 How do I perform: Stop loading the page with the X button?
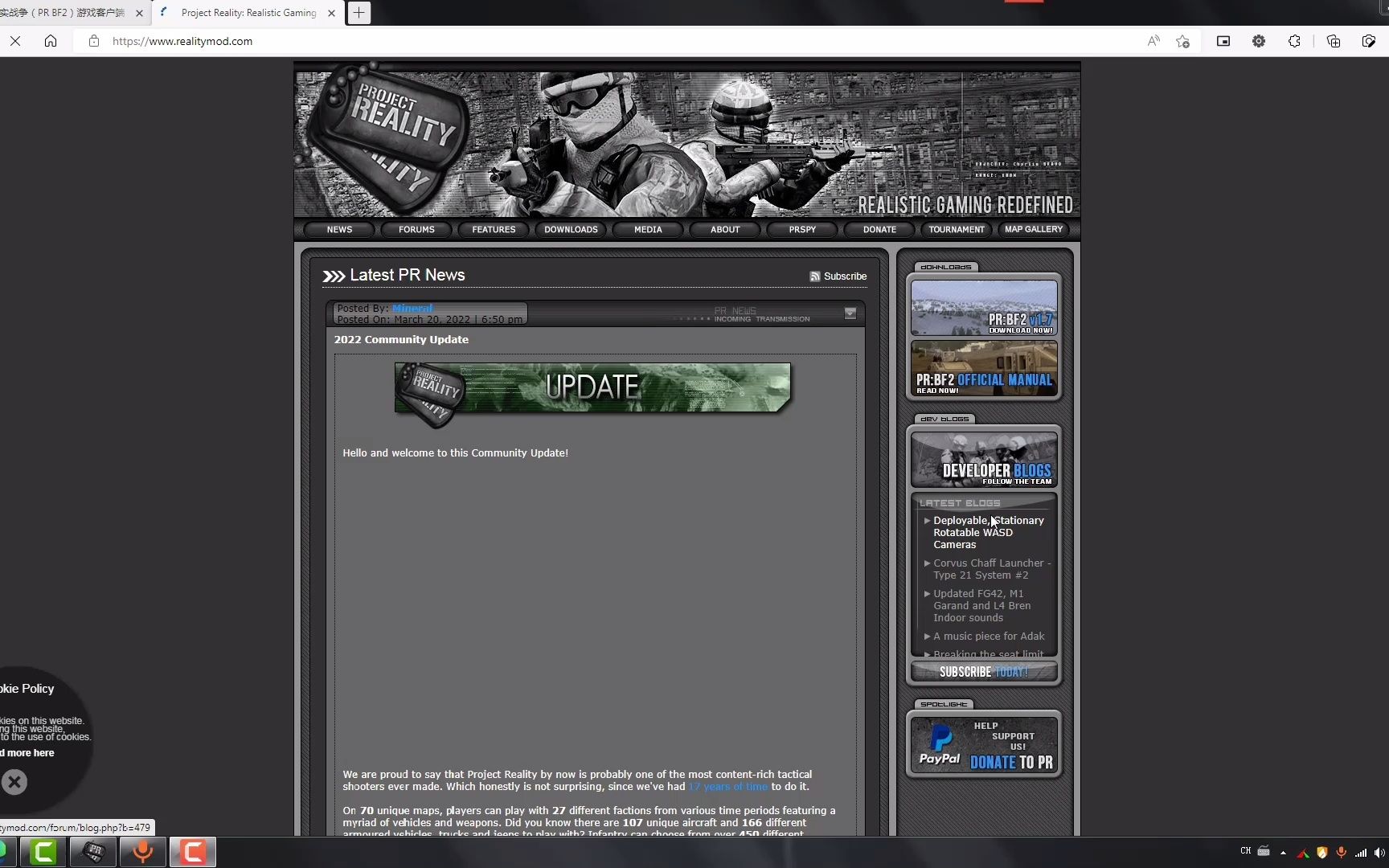click(x=15, y=41)
